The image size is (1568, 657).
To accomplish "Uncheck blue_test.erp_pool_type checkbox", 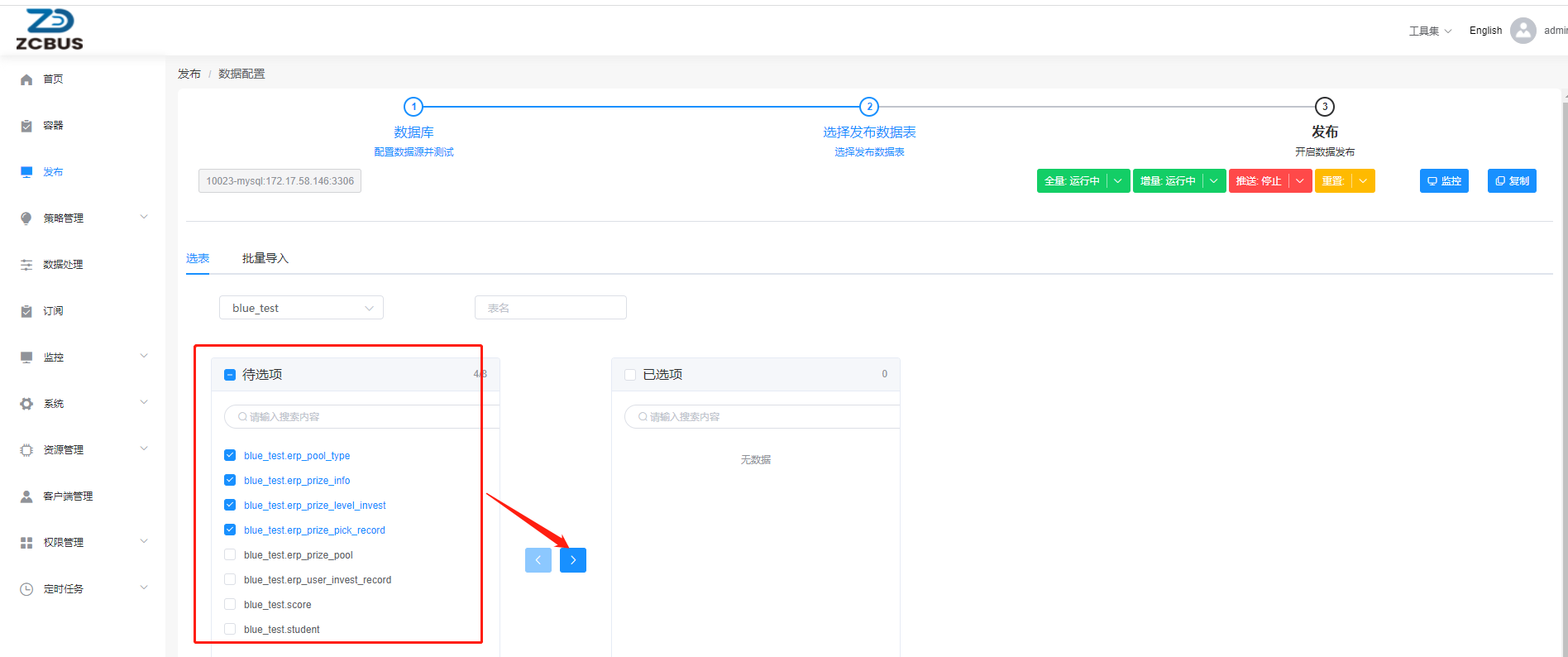I will (x=230, y=455).
